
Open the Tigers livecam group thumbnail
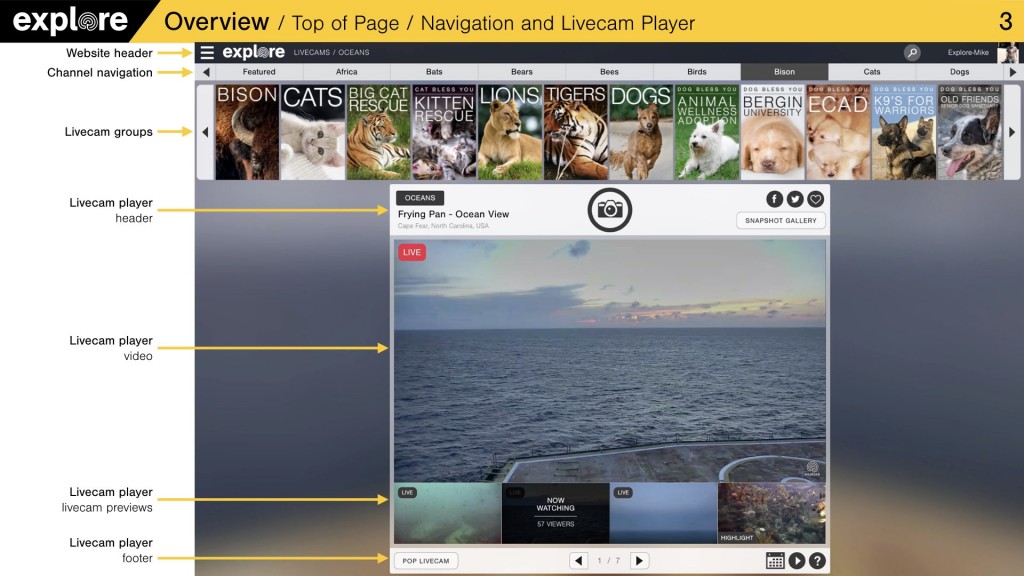[575, 132]
